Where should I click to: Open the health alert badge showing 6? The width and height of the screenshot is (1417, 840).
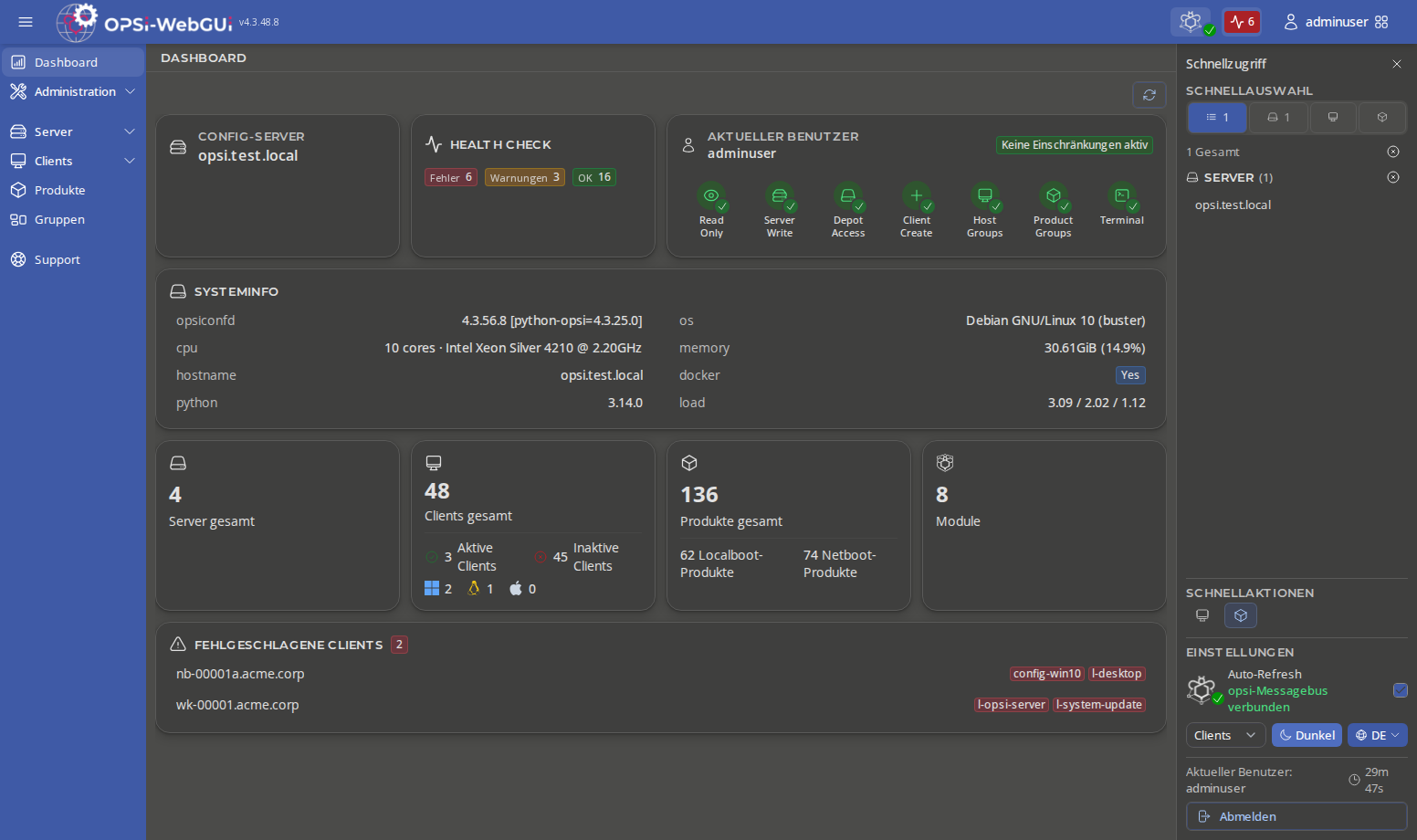(x=1242, y=21)
